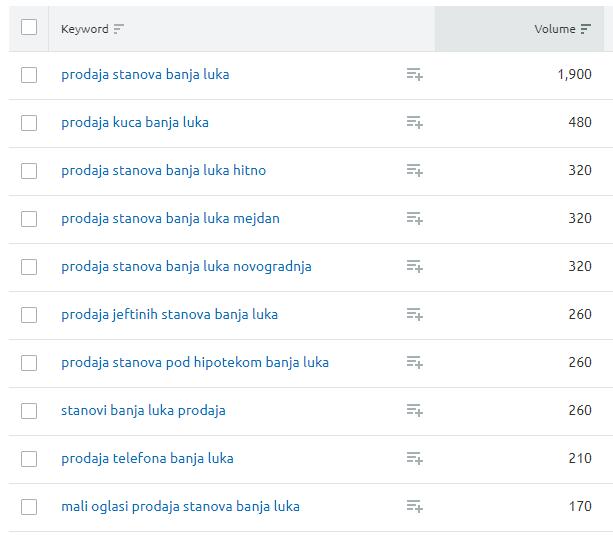Add 'mali oglasi prodaja stanova banja luka' to list
Image resolution: width=613 pixels, height=535 pixels.
point(414,507)
